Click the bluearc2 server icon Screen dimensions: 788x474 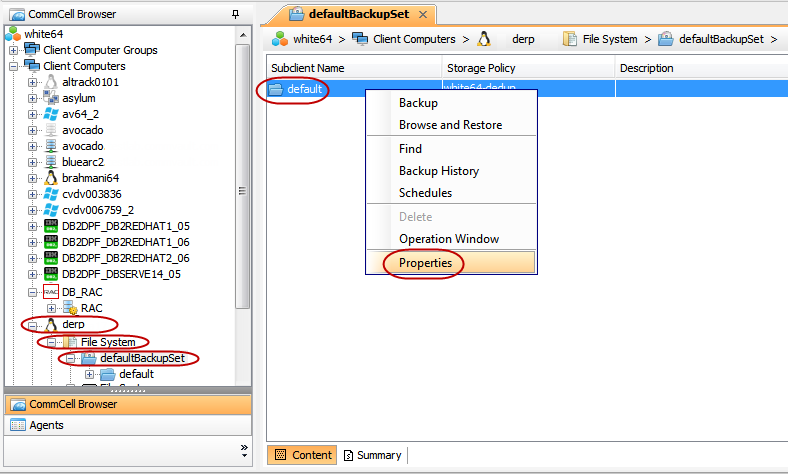coord(50,162)
